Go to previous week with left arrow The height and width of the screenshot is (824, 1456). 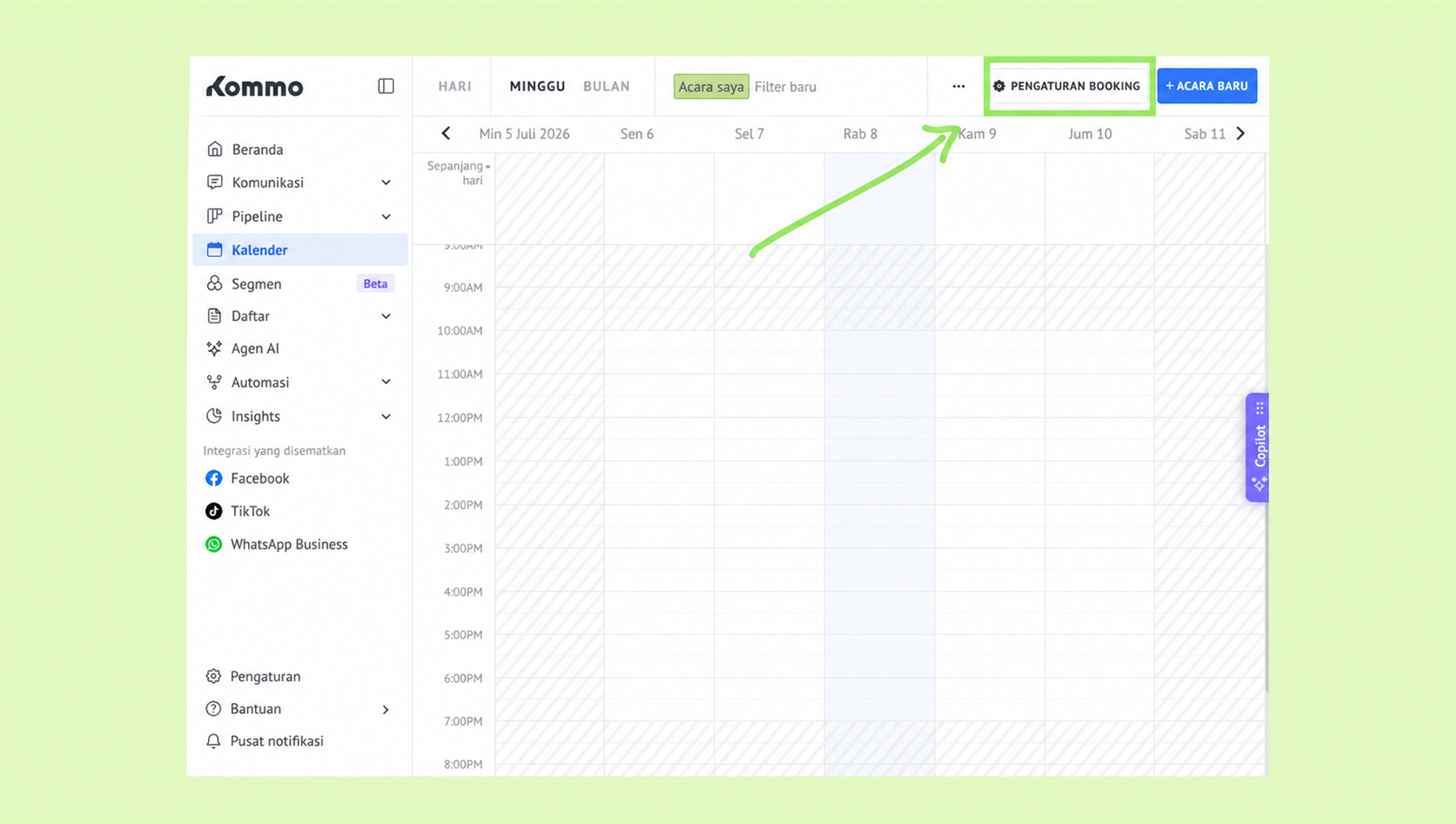coord(446,134)
